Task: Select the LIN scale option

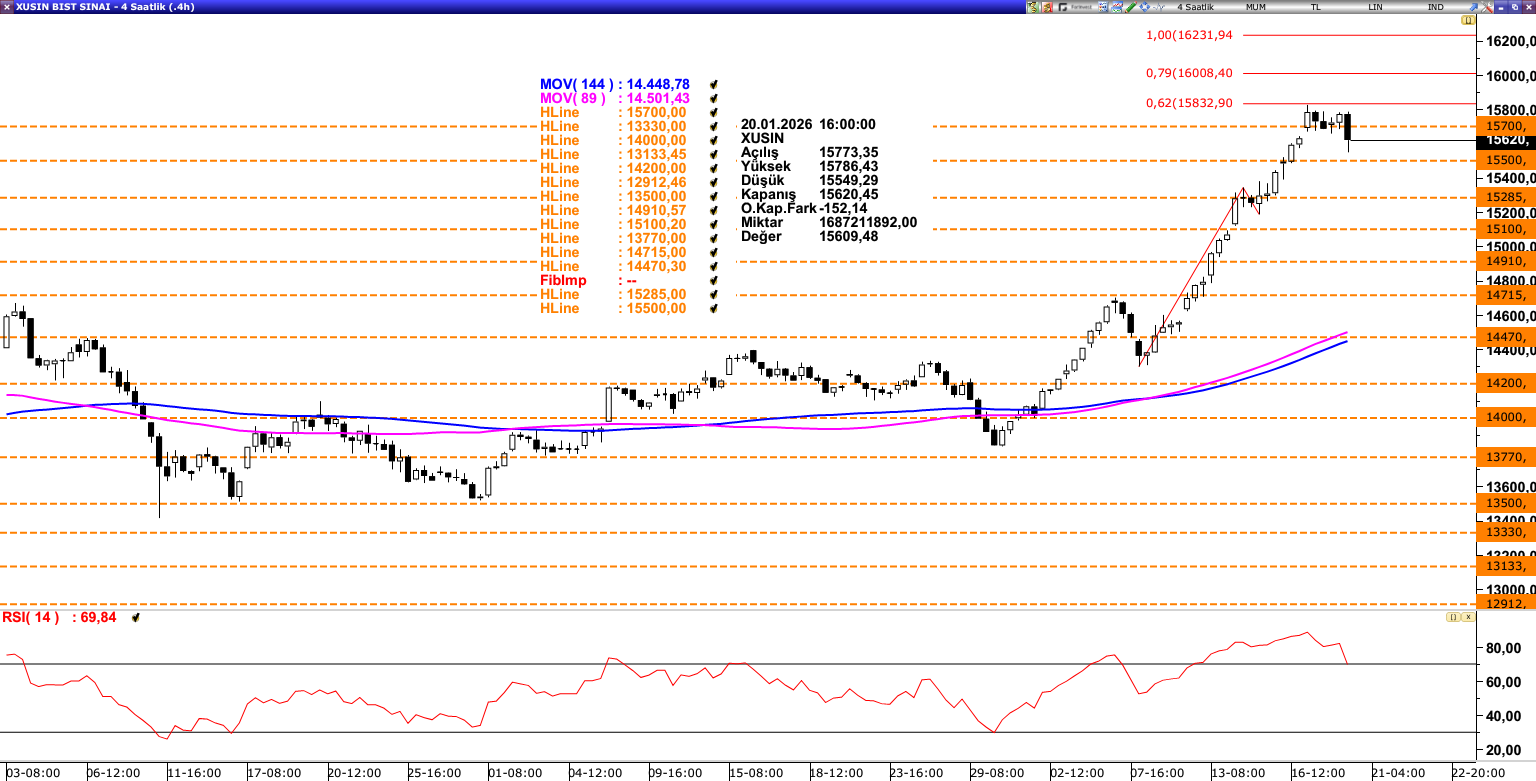Action: click(x=1376, y=7)
